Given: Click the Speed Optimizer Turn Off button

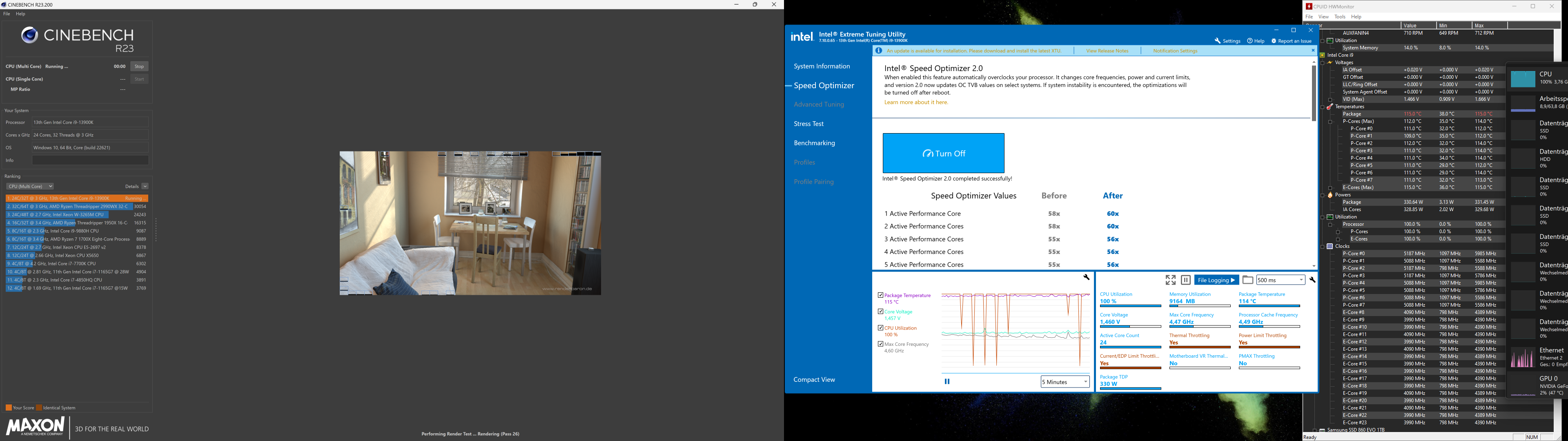Looking at the screenshot, I should [944, 154].
